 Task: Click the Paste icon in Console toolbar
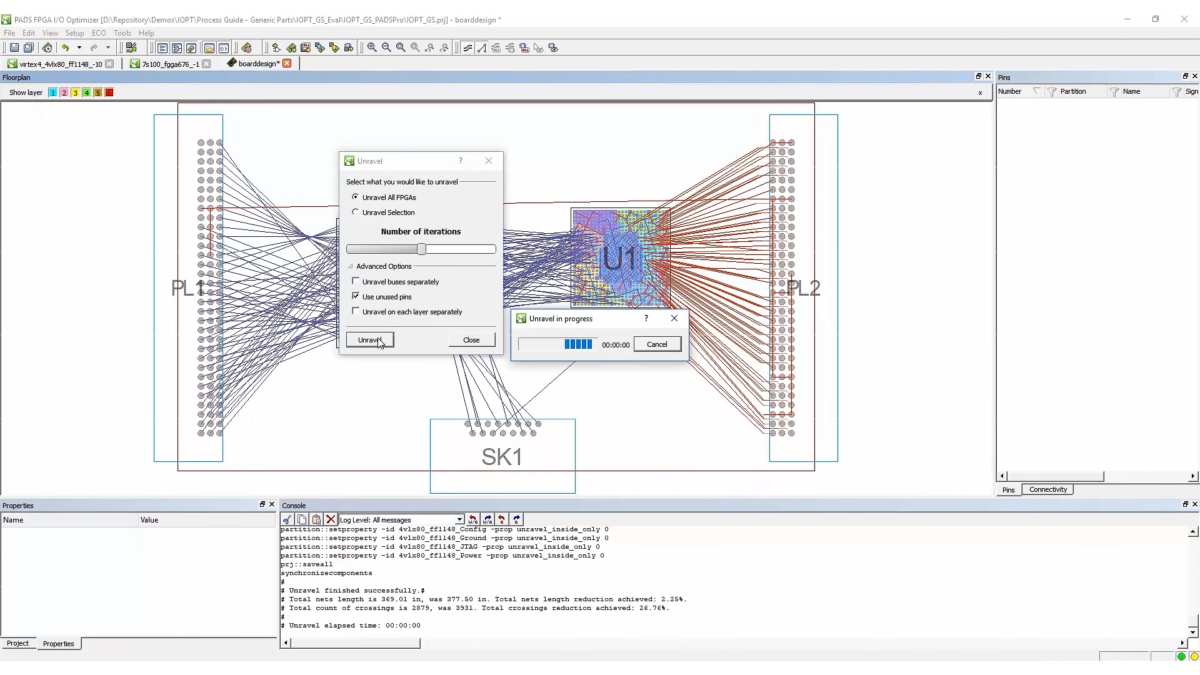(316, 520)
